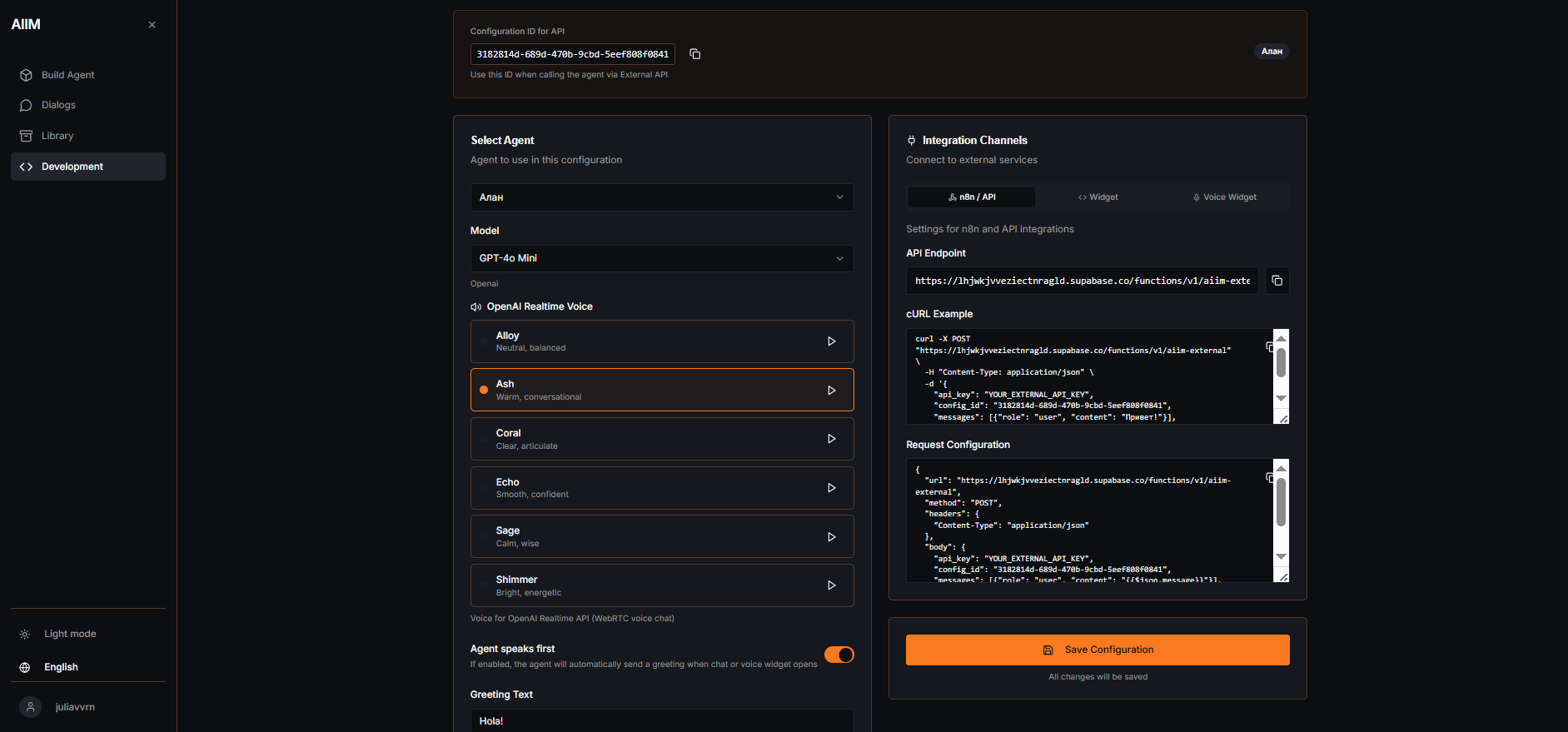Screen dimensions: 1568x732
Task: Click "All changes will be saved" text
Action: coord(1098,677)
